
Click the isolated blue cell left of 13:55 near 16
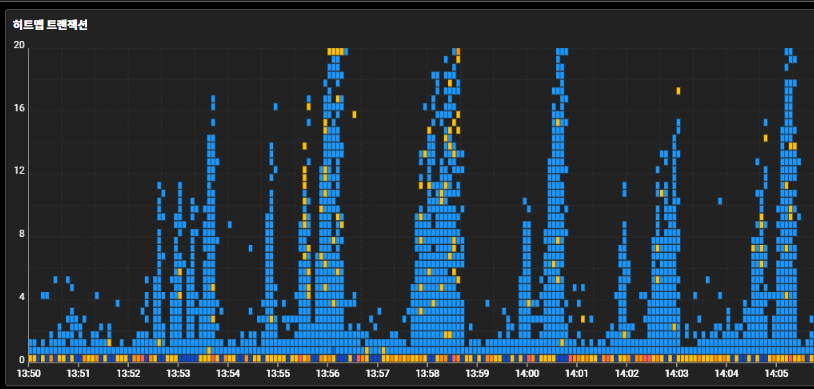tap(275, 106)
